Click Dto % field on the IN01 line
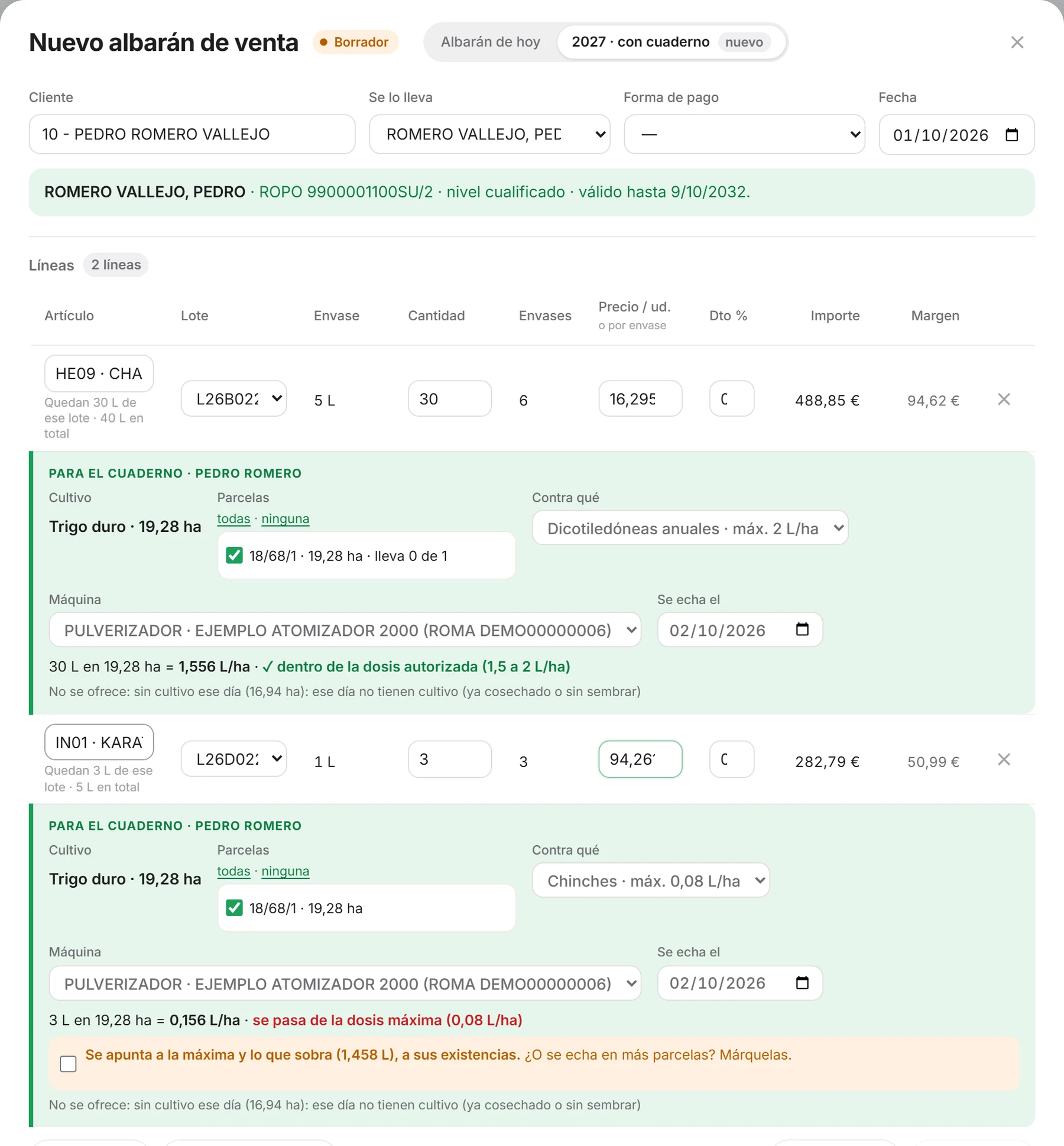Viewport: 1064px width, 1146px height. tap(732, 759)
